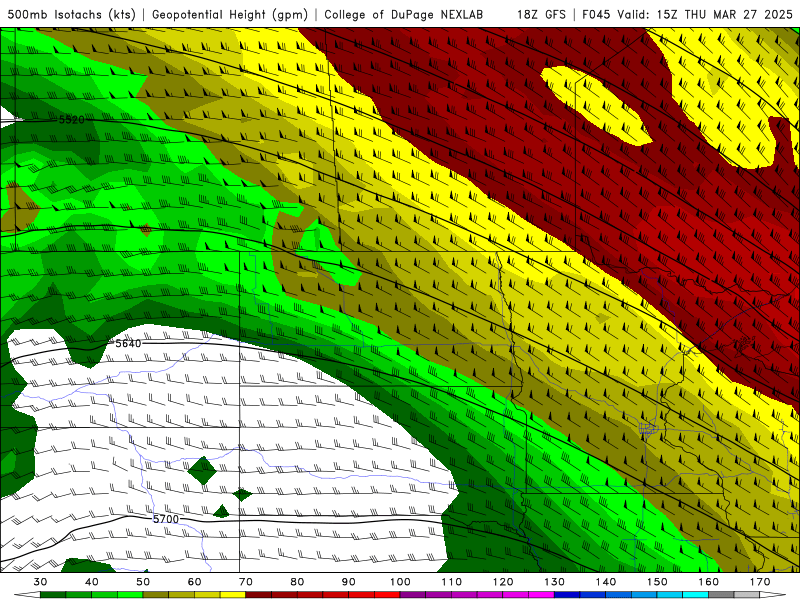Click the 70 value on the color scale
Image resolution: width=800 pixels, height=600 pixels.
click(246, 582)
